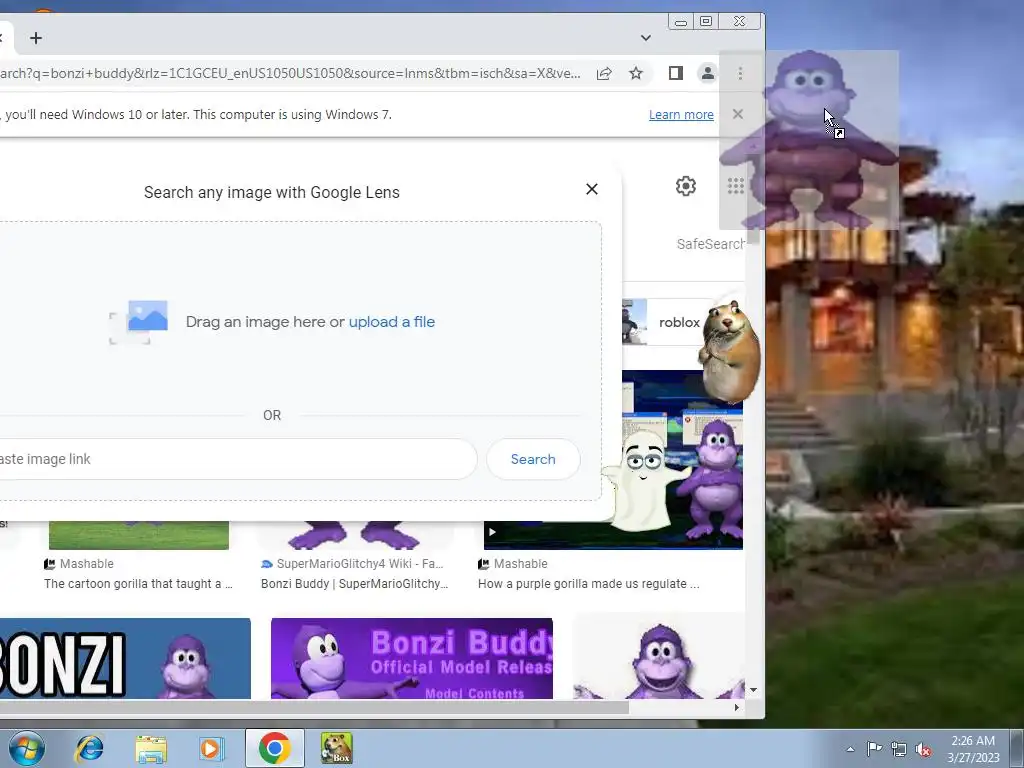Launch Windows Media Player from taskbar
This screenshot has height=768, width=1024.
point(211,748)
